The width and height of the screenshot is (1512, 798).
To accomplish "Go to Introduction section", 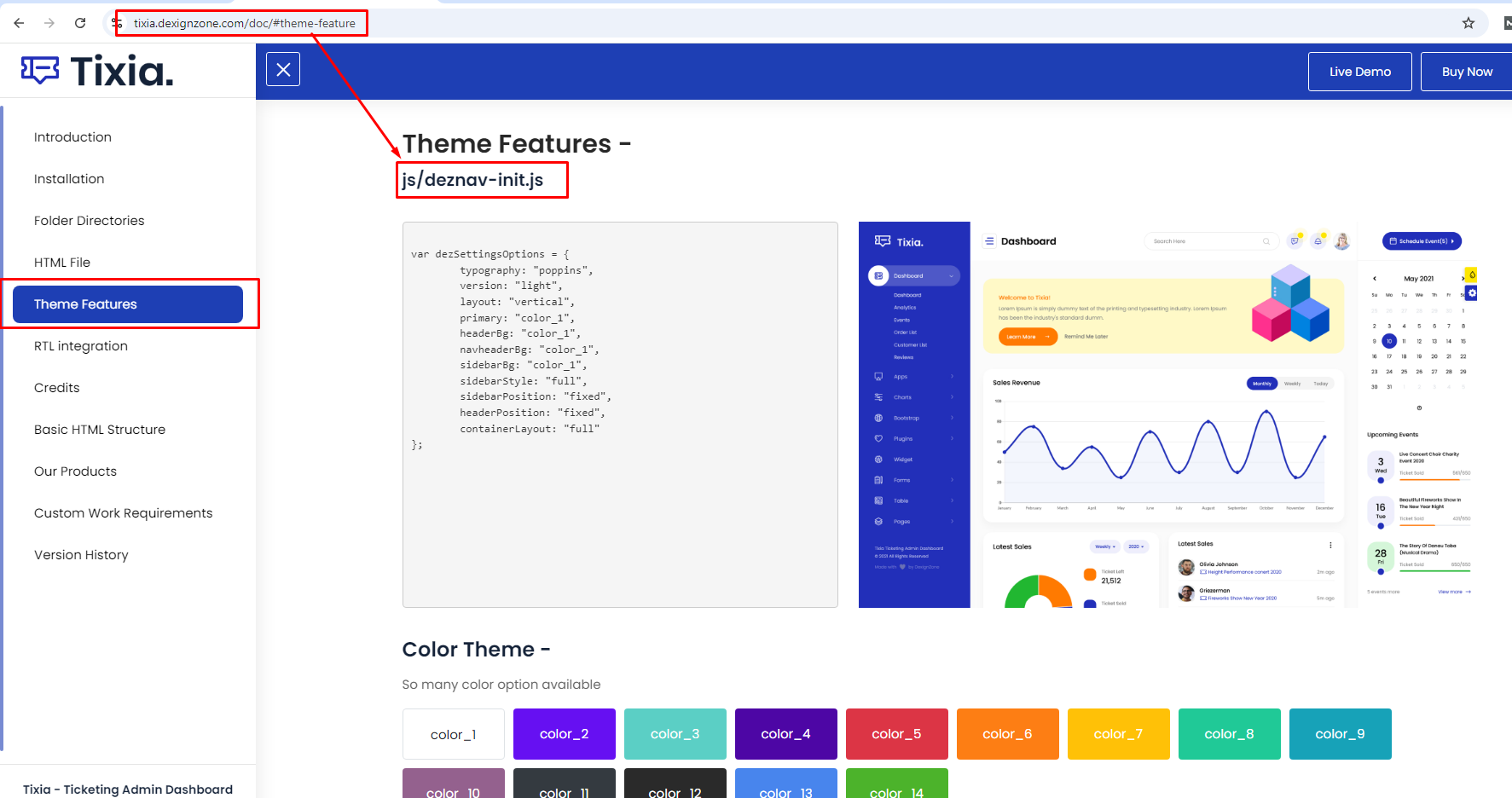I will point(72,137).
